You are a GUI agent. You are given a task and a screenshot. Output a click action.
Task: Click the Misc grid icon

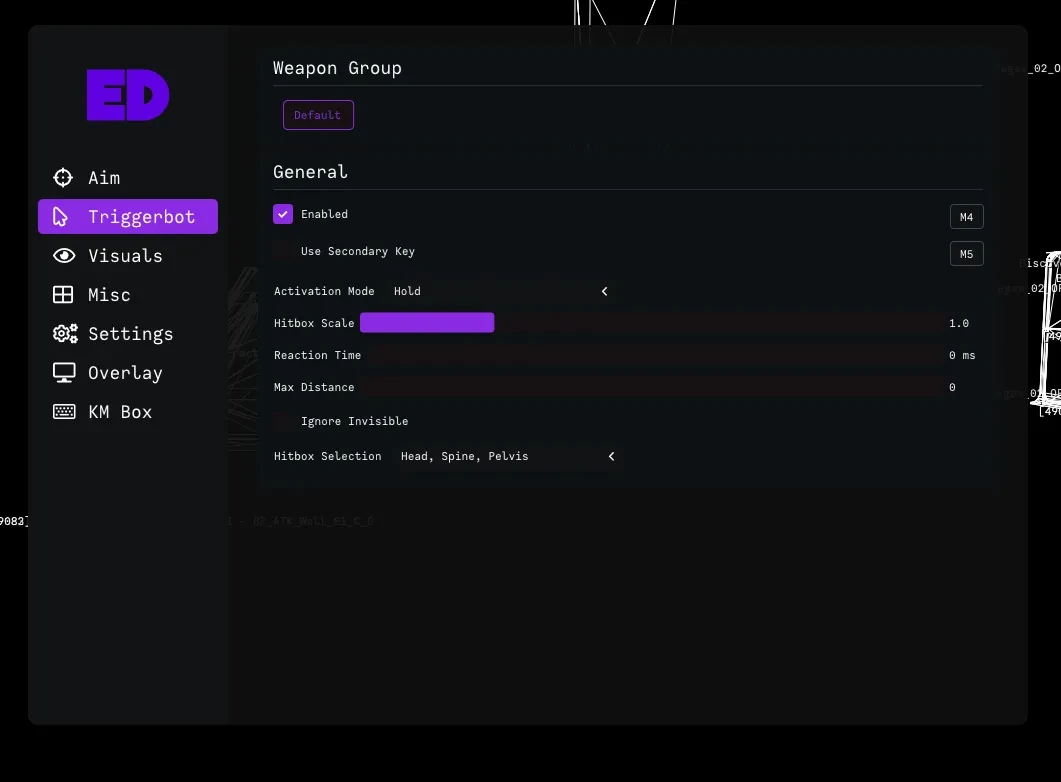(x=63, y=294)
